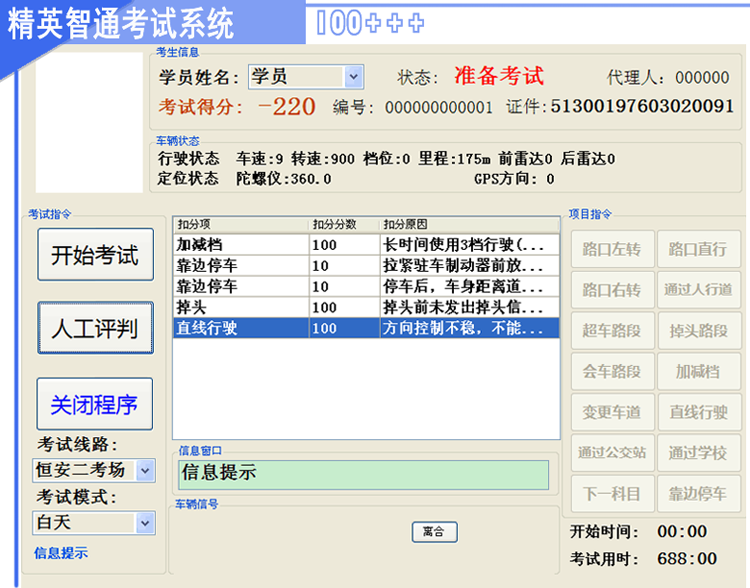
Task: Click the 变更车道 command button
Action: [612, 412]
